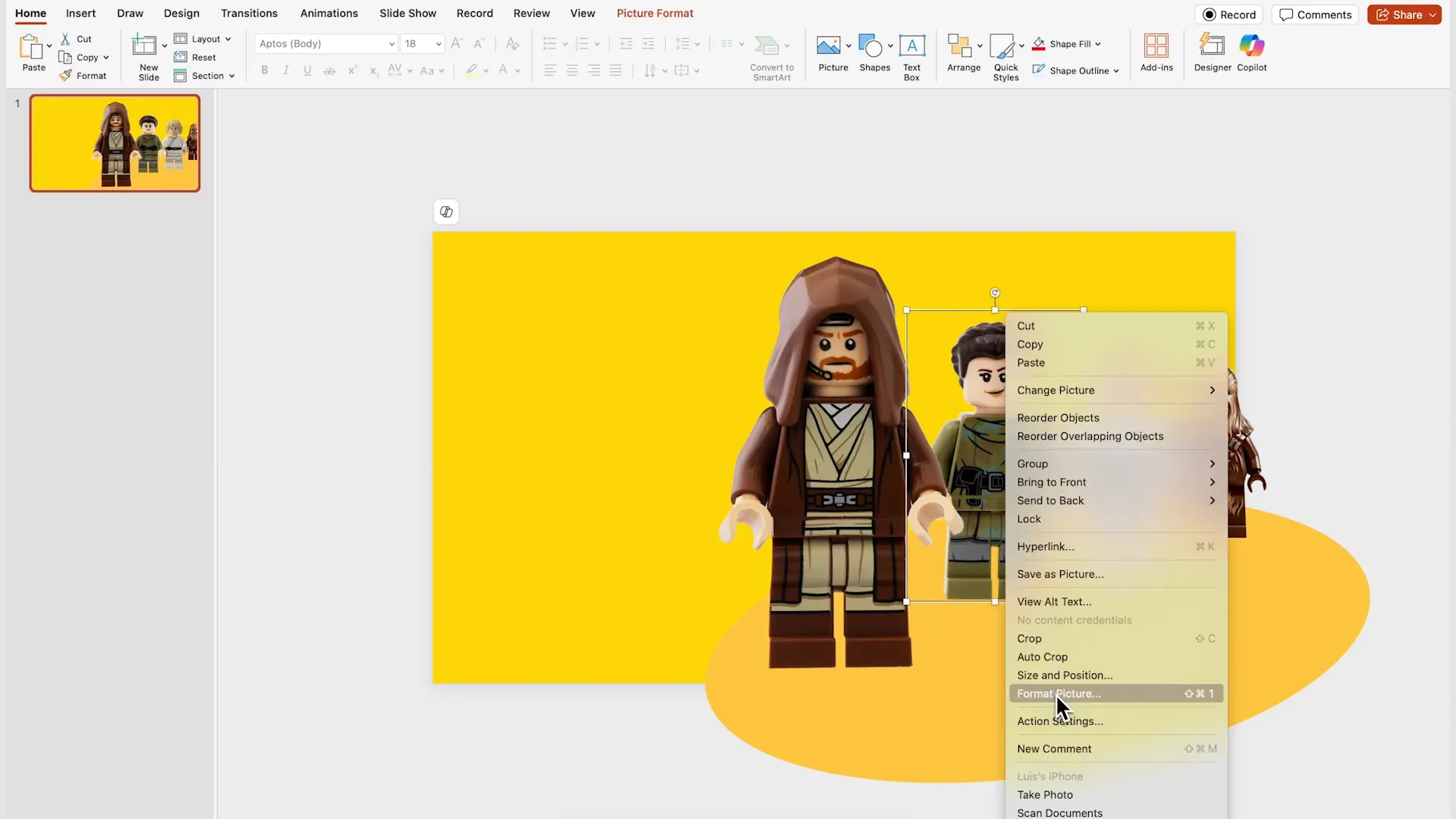Open the font name dropdown
The height and width of the screenshot is (819, 1456).
[391, 44]
